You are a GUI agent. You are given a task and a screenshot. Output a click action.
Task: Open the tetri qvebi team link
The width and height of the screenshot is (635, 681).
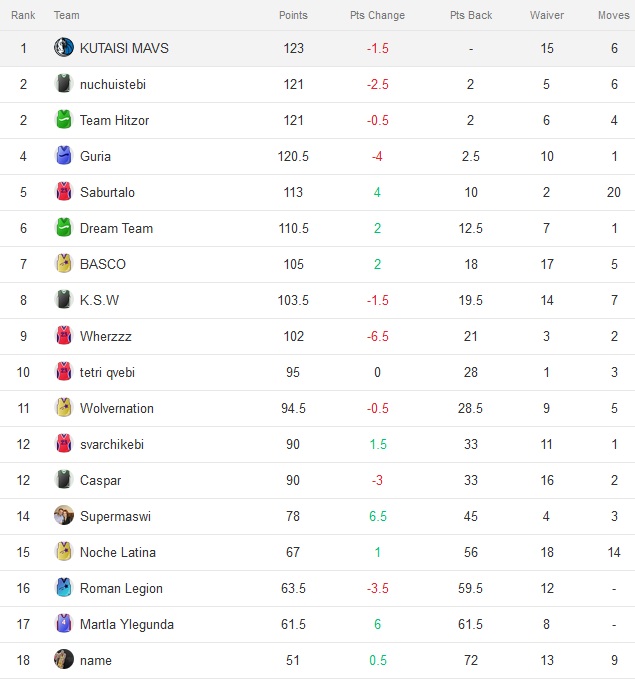pos(107,372)
